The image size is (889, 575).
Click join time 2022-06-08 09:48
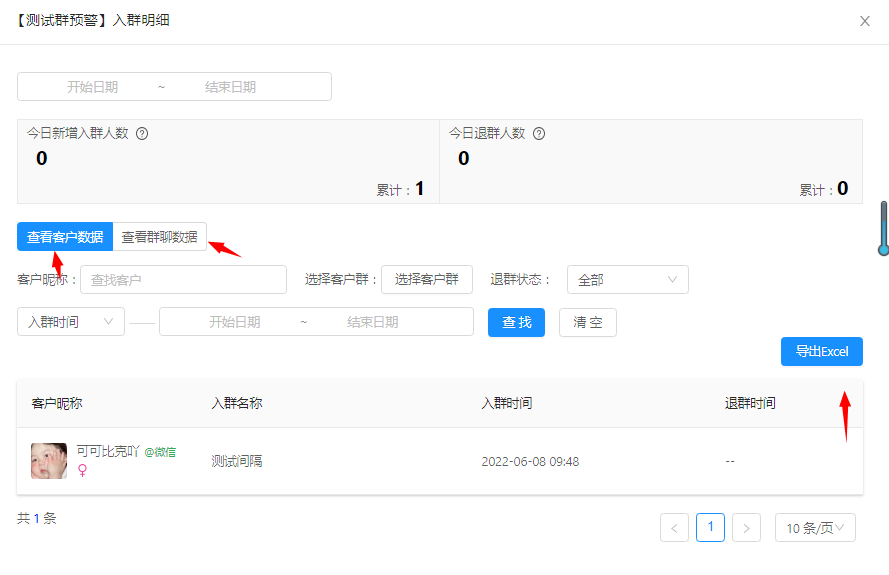click(x=530, y=462)
